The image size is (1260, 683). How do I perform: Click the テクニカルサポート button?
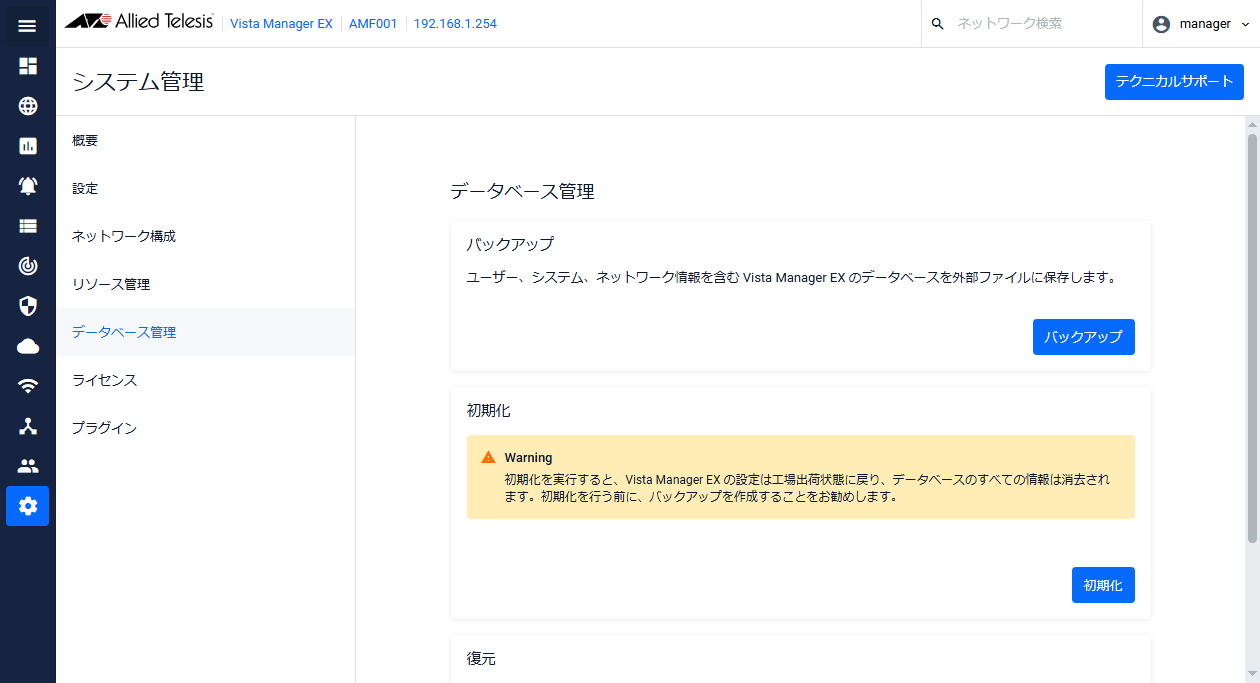[1174, 82]
